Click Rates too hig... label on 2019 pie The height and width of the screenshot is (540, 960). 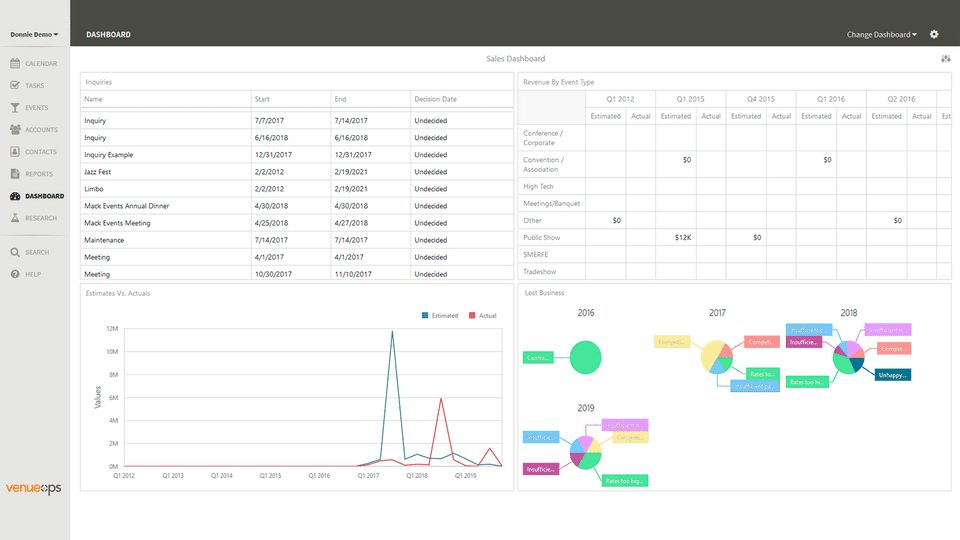tap(625, 481)
